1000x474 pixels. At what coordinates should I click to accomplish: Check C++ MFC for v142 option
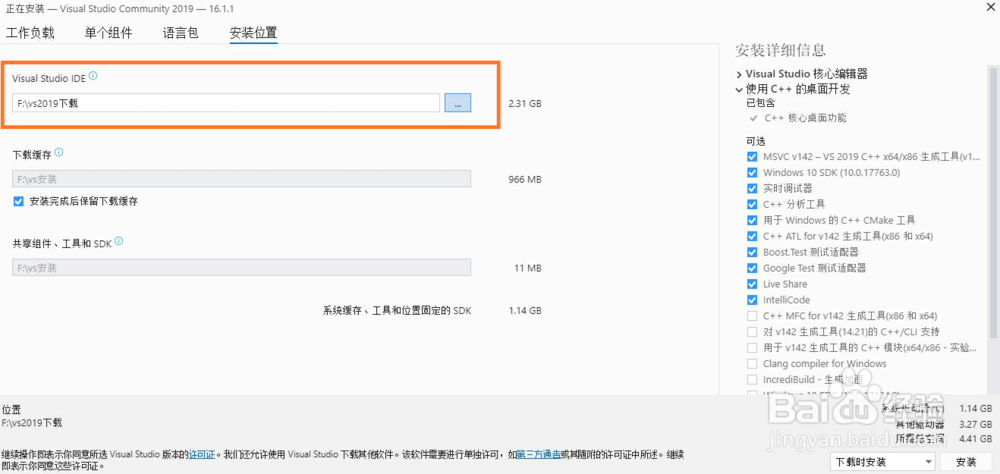pyautogui.click(x=751, y=316)
